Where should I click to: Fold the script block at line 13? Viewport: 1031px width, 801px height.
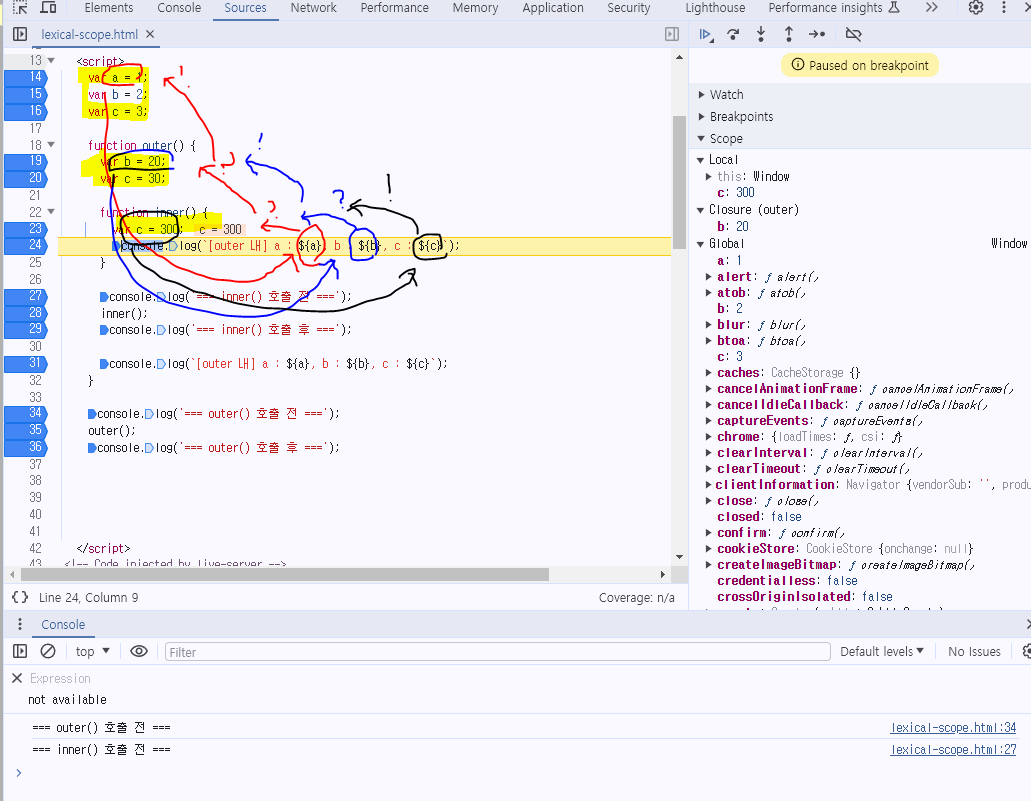click(x=51, y=61)
